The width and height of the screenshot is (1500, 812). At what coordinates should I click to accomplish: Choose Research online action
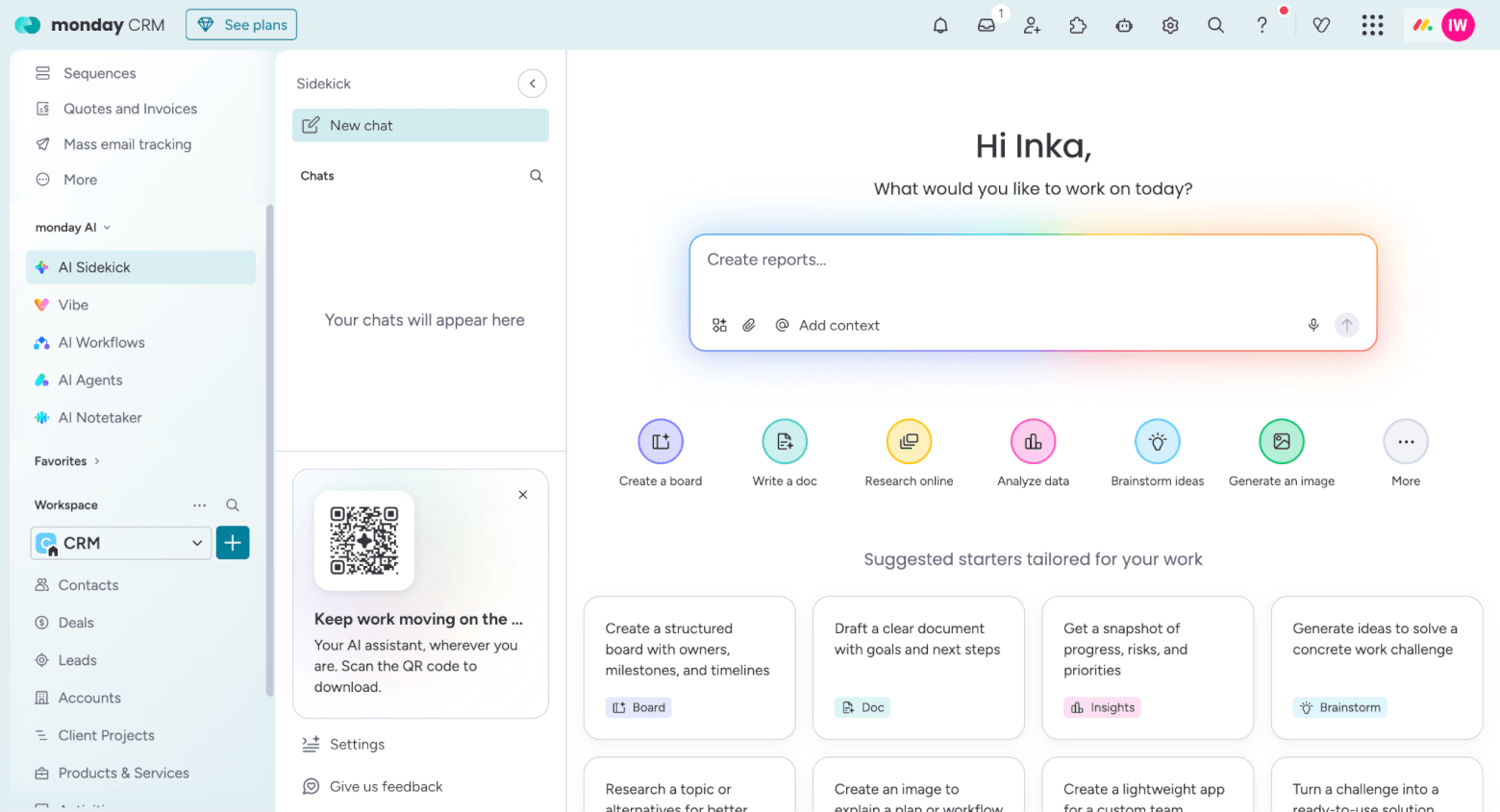pos(909,454)
